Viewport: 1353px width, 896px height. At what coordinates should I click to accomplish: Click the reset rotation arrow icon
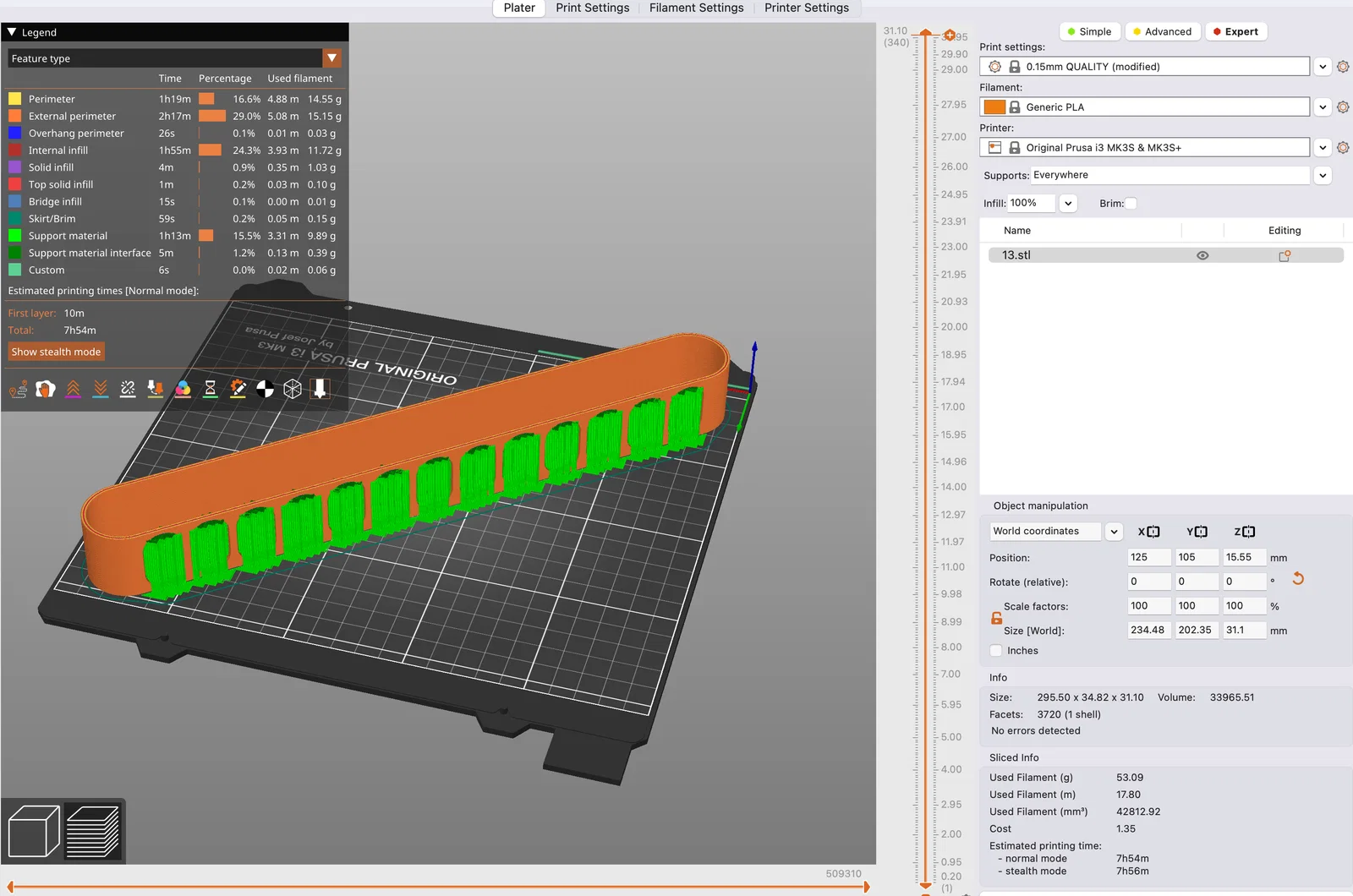click(x=1298, y=579)
